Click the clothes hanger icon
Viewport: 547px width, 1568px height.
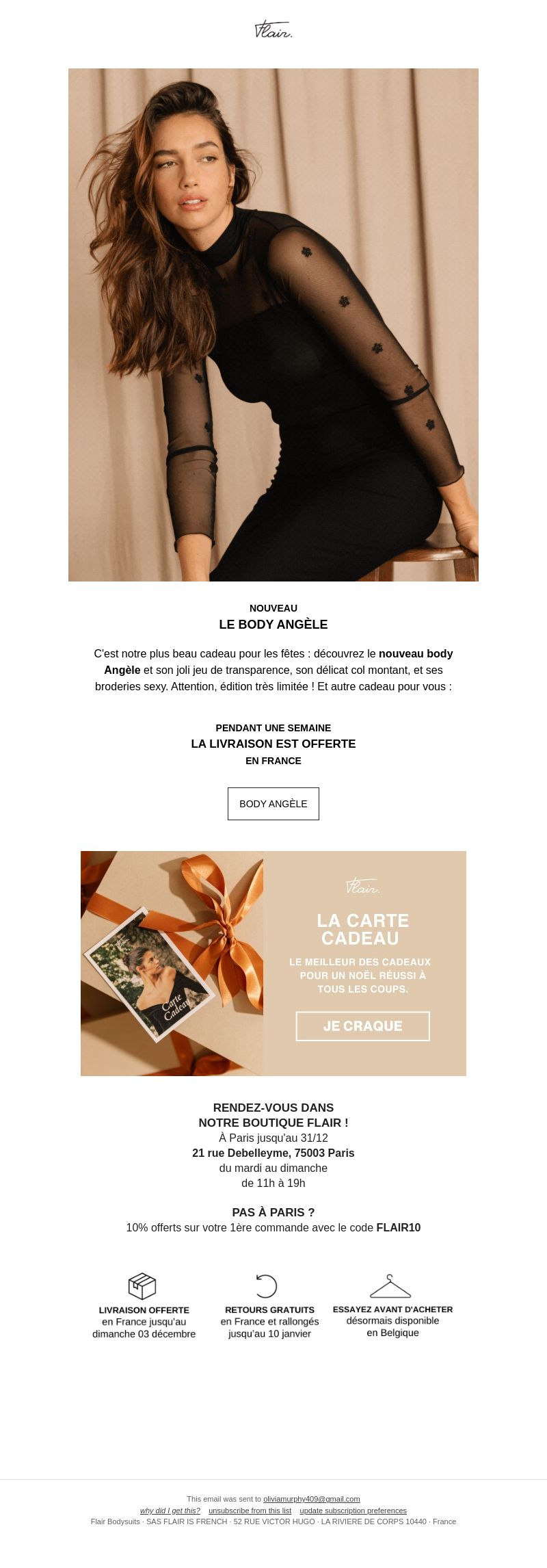(390, 1286)
